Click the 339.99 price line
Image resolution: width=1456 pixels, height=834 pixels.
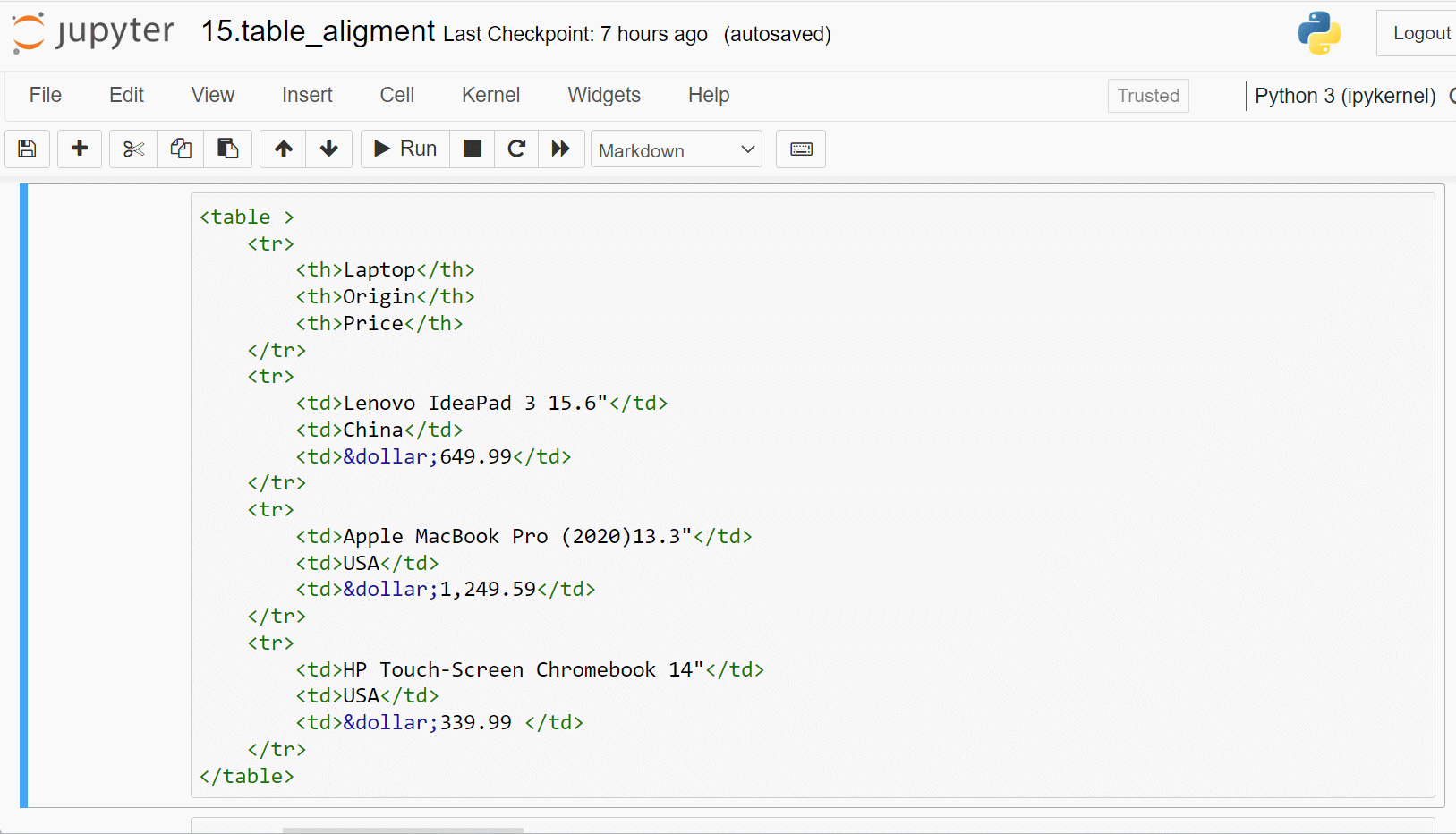[439, 722]
